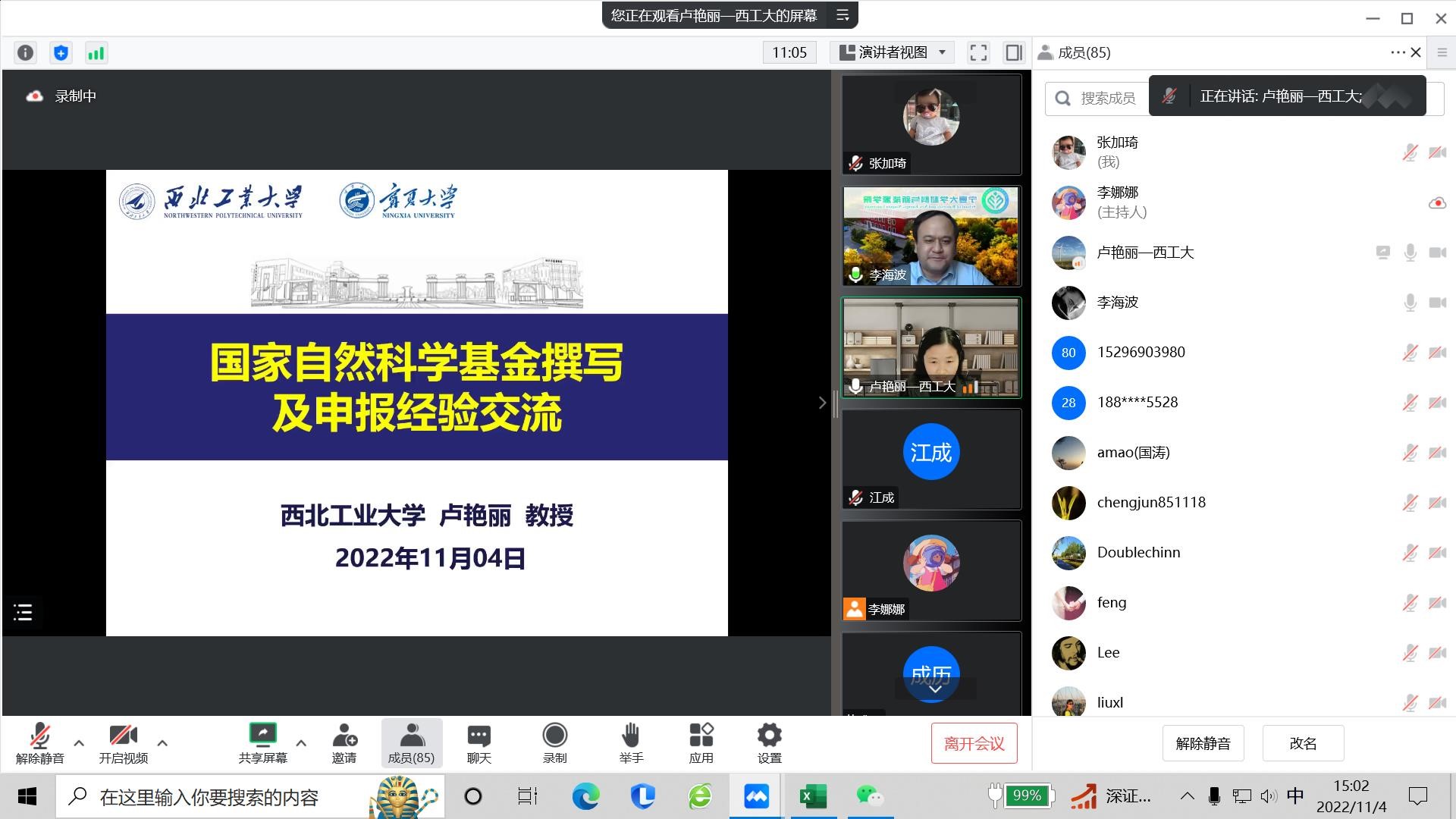Click the 离开会议 leave button
This screenshot has height=819, width=1456.
coord(974,743)
